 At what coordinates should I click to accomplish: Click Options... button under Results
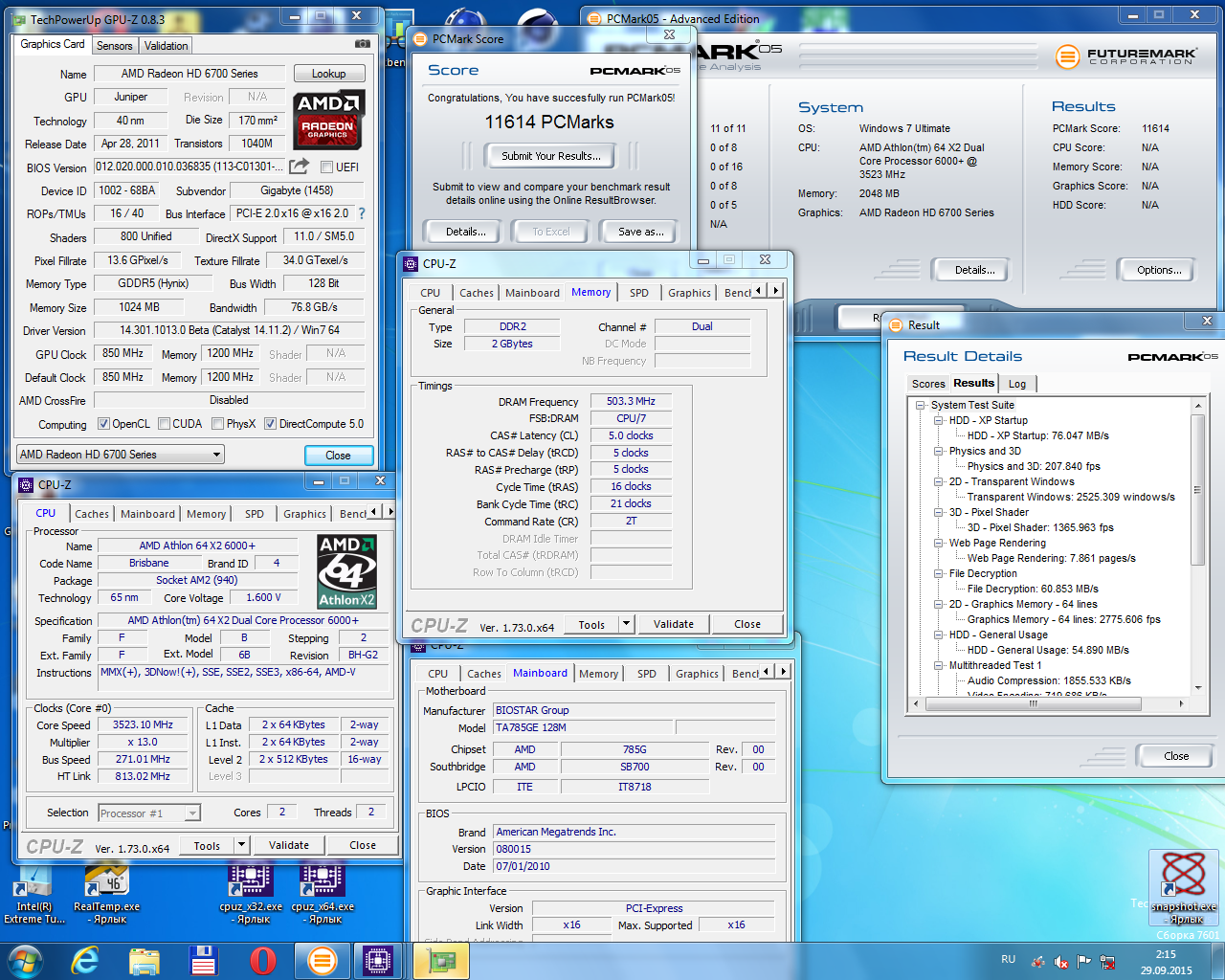pyautogui.click(x=1159, y=270)
